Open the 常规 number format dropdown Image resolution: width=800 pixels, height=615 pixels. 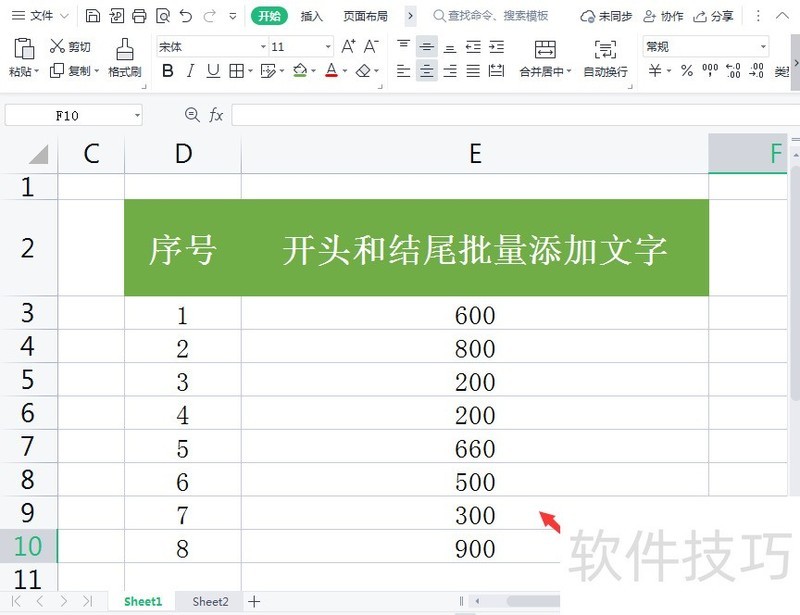click(763, 46)
